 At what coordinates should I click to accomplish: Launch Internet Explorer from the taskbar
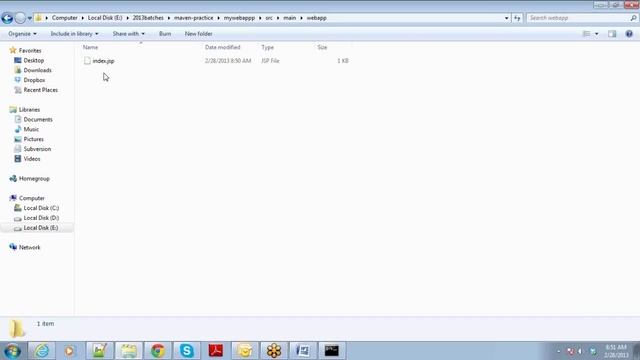(41, 351)
